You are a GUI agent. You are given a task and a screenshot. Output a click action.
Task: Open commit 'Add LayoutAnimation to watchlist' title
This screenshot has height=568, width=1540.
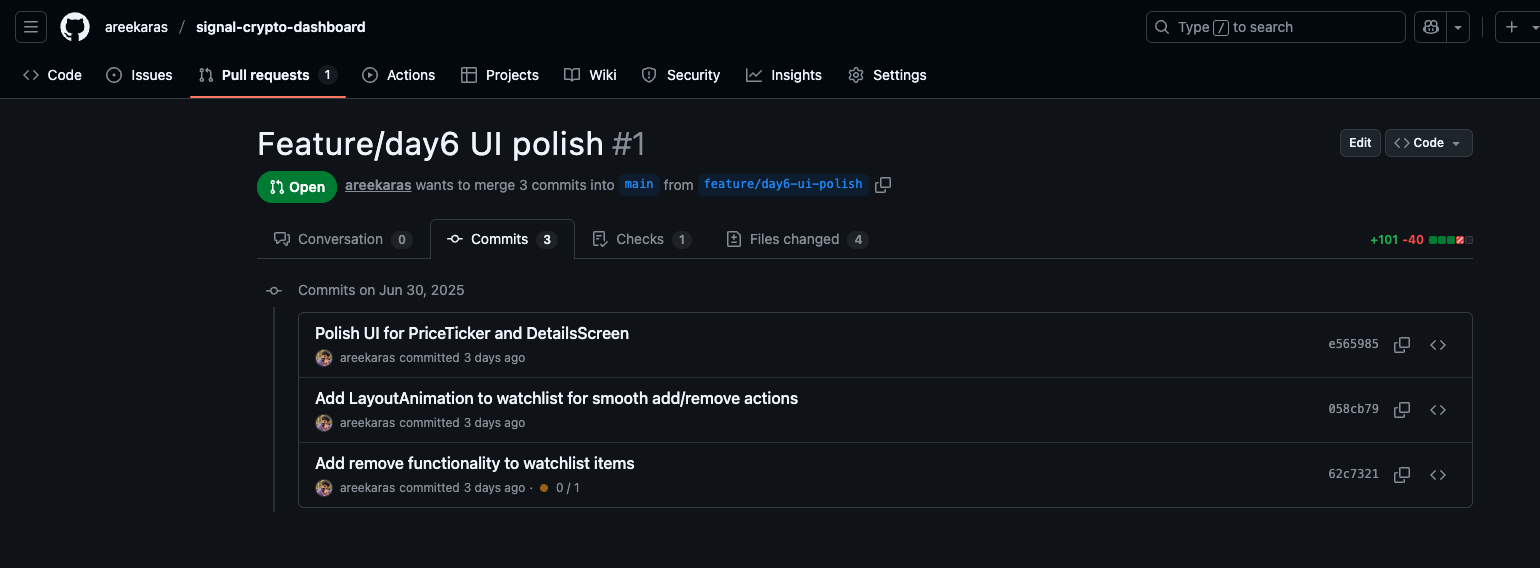point(556,398)
